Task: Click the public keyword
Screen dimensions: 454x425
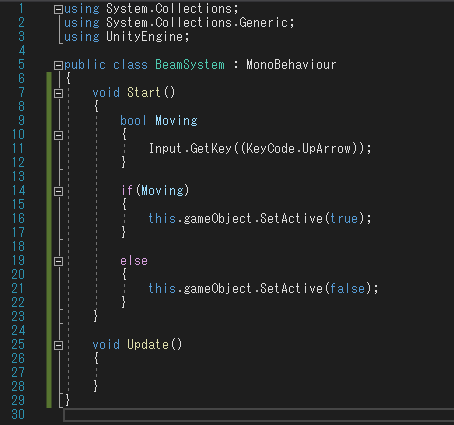Action: [x=85, y=65]
